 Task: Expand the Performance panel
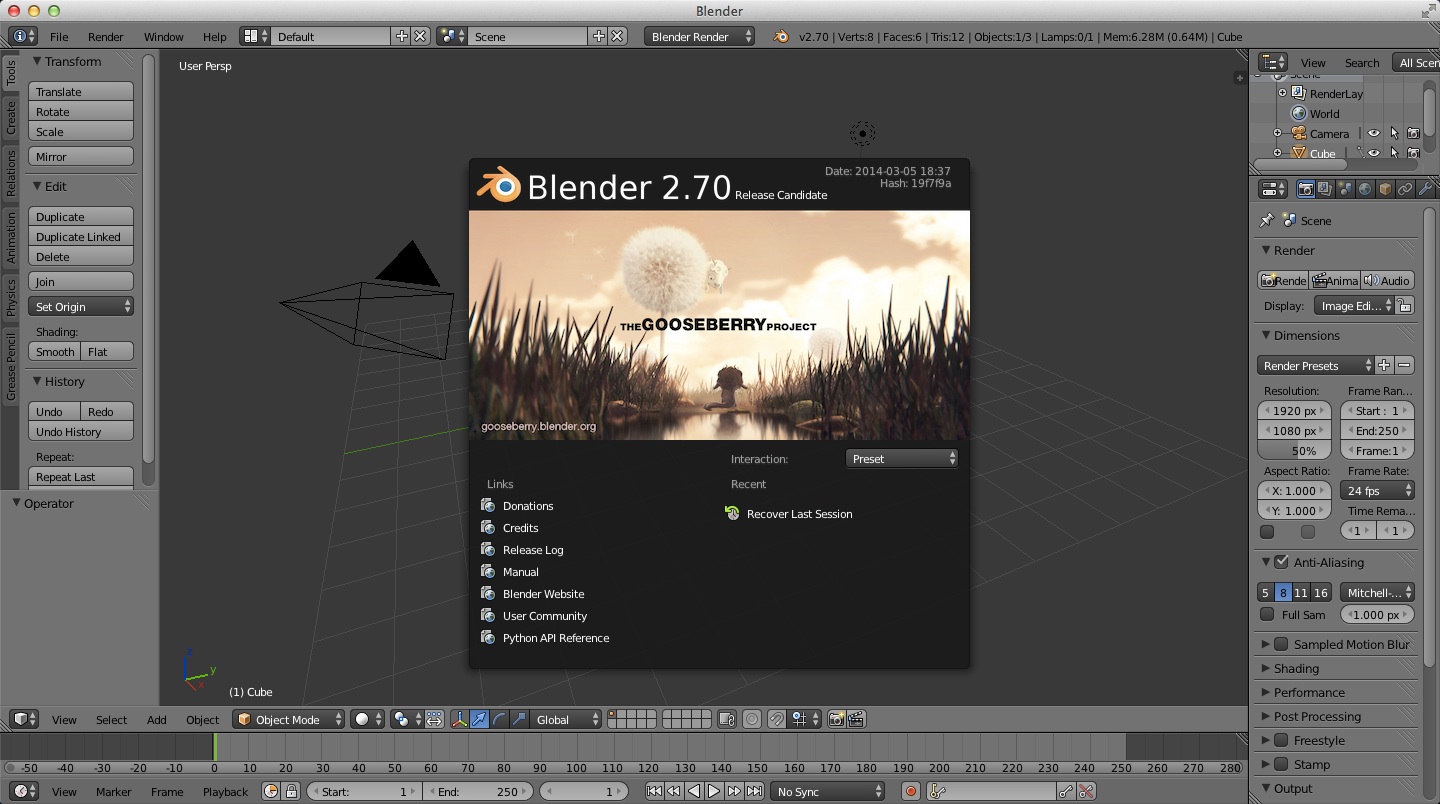(1308, 693)
